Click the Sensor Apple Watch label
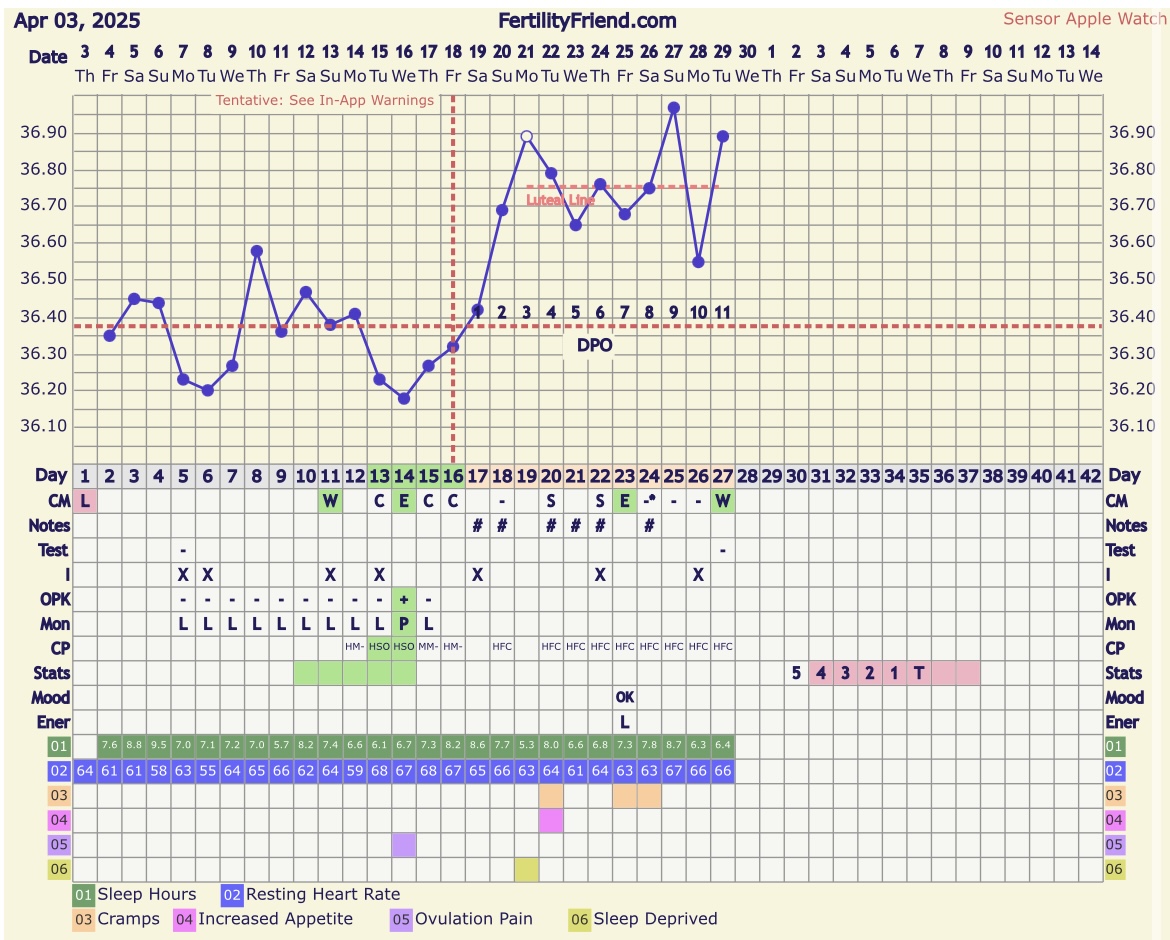This screenshot has height=940, width=1170. tap(1084, 19)
